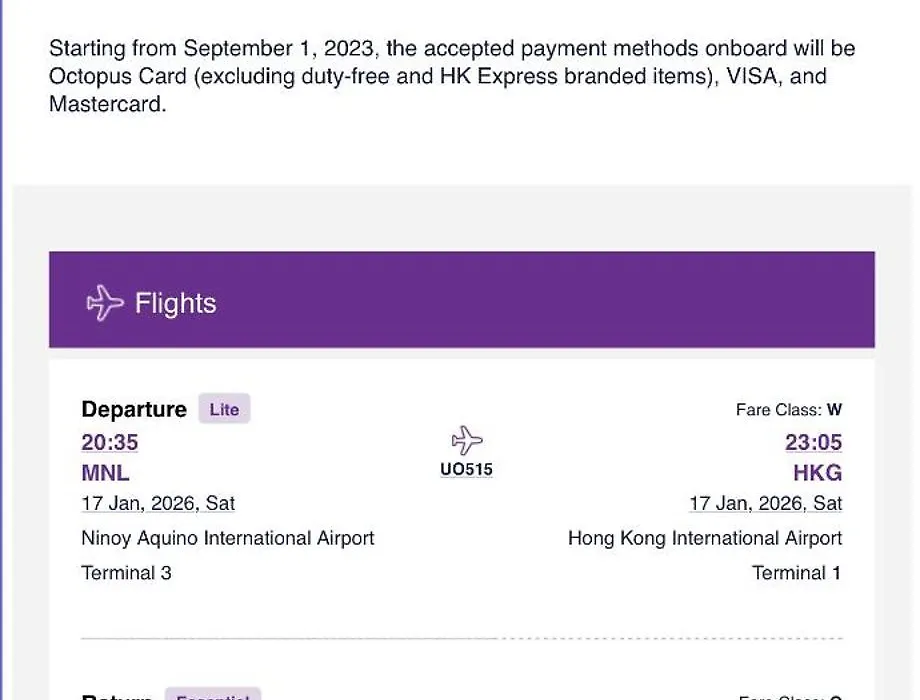Viewport: 920px width, 700px height.
Task: Click the Terminal 1 label
Action: [797, 573]
